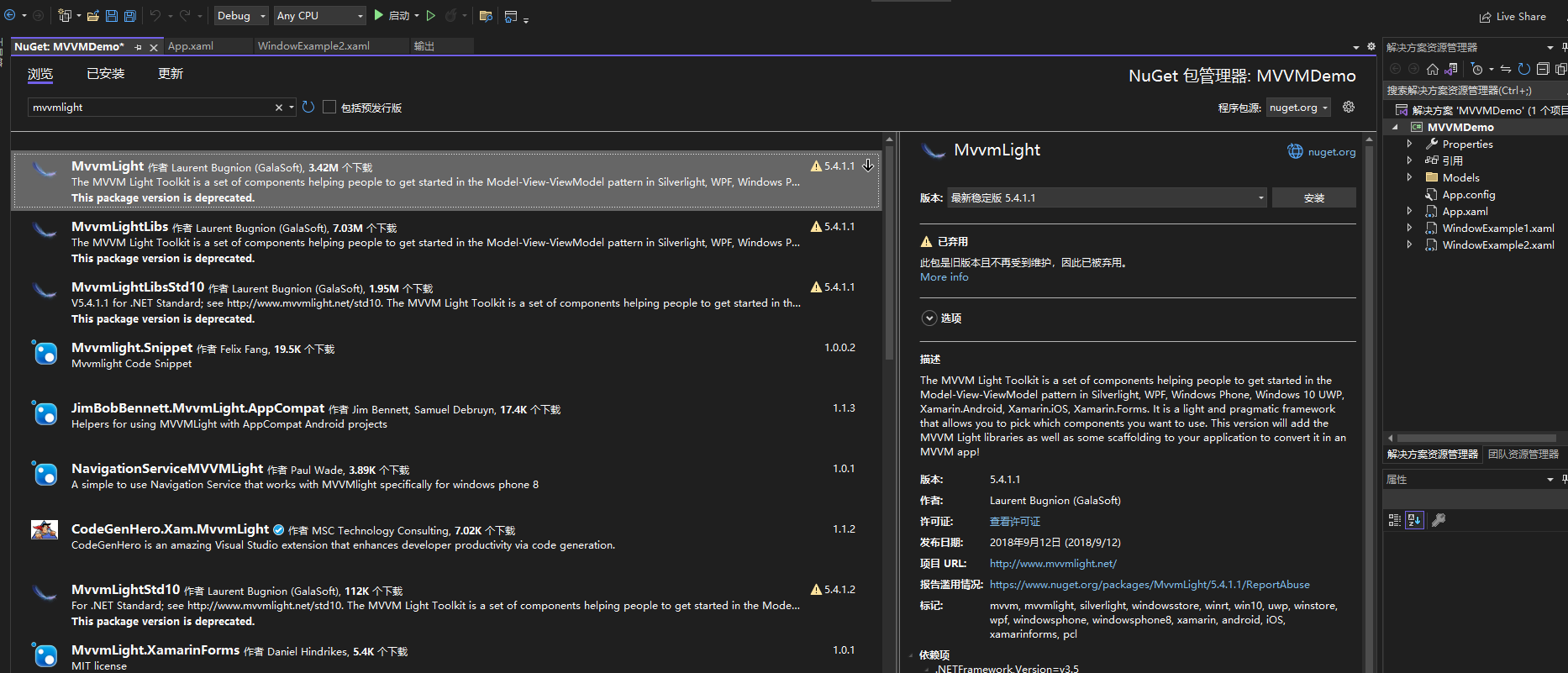The image size is (1568, 673).
Task: Open property pages wrench icon in Properties panel
Action: [x=1439, y=520]
